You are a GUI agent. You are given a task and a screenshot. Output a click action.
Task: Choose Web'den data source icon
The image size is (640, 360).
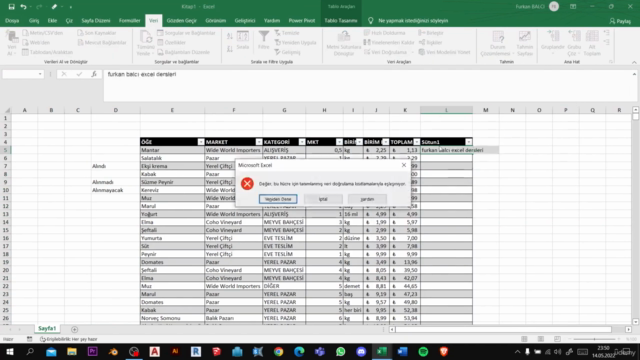(x=36, y=42)
